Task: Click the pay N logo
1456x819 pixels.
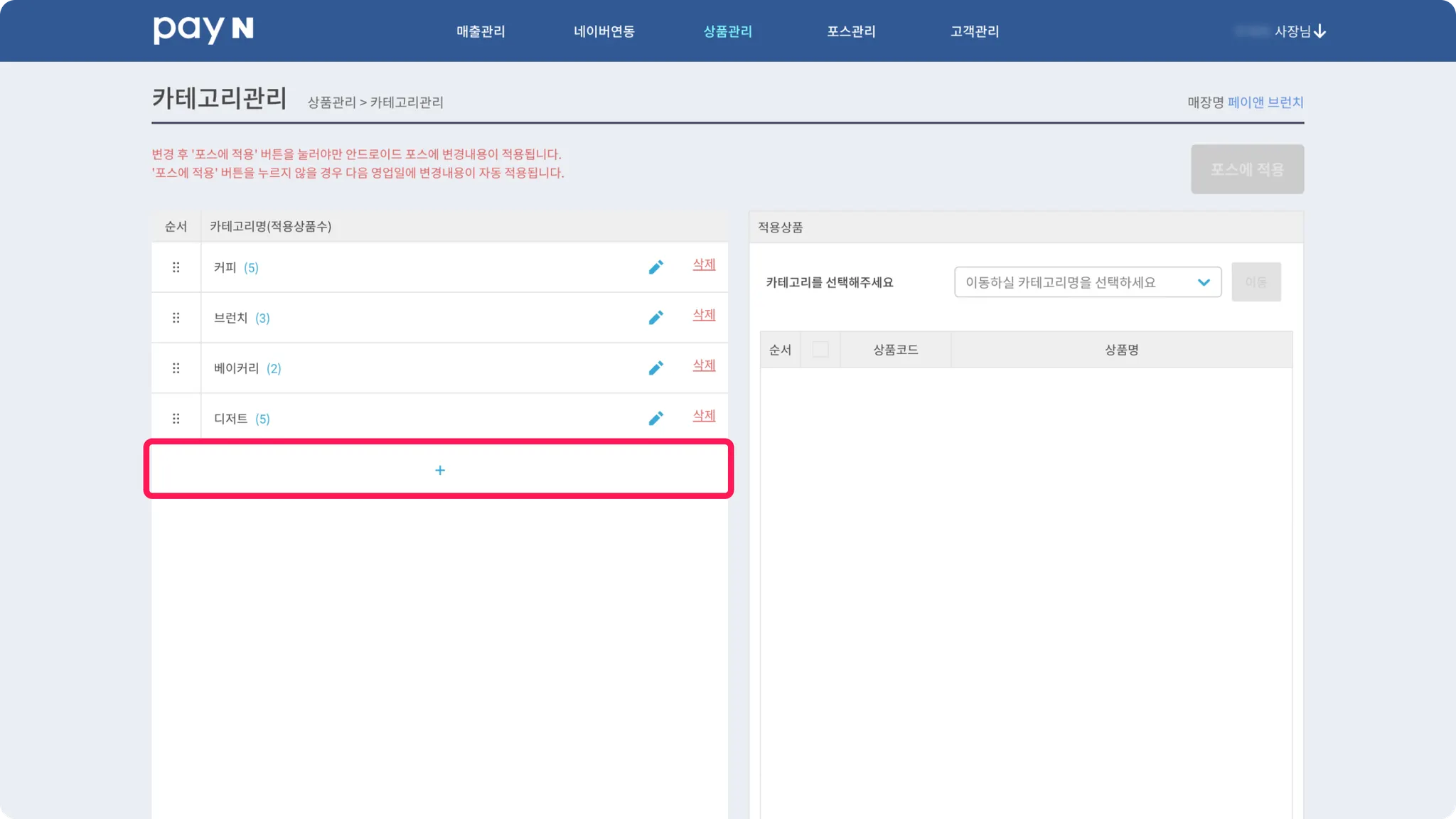Action: (x=203, y=30)
